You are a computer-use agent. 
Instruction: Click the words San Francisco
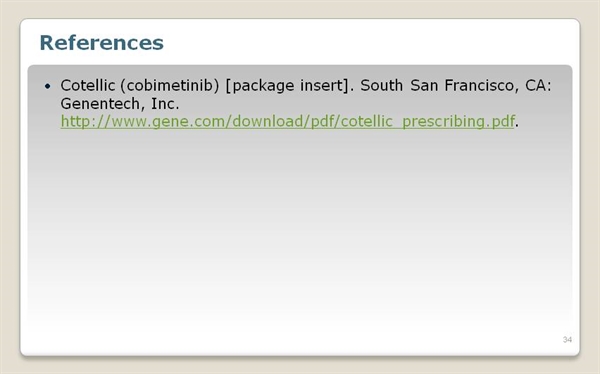(x=462, y=85)
